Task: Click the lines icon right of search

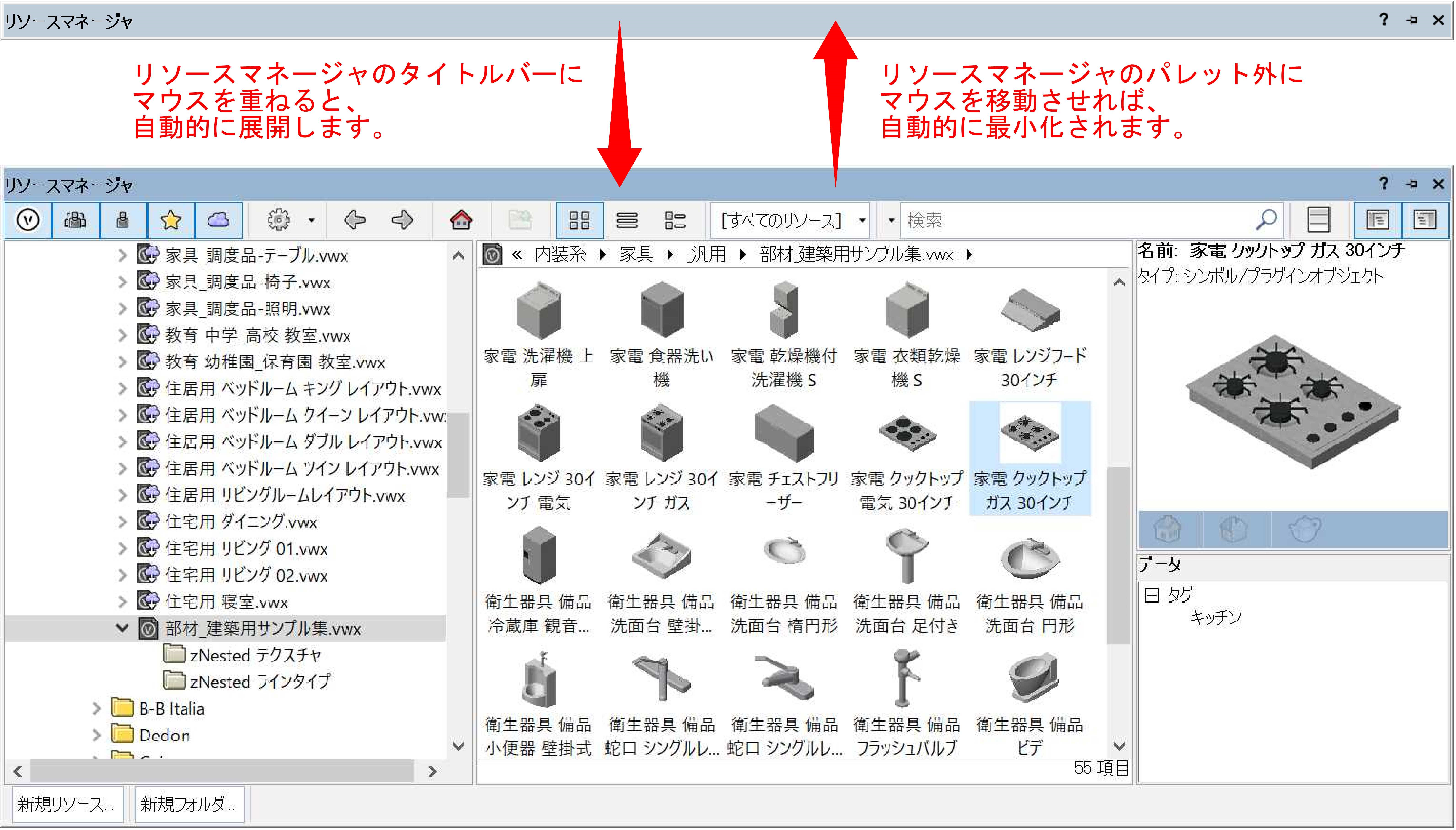Action: (x=1319, y=220)
